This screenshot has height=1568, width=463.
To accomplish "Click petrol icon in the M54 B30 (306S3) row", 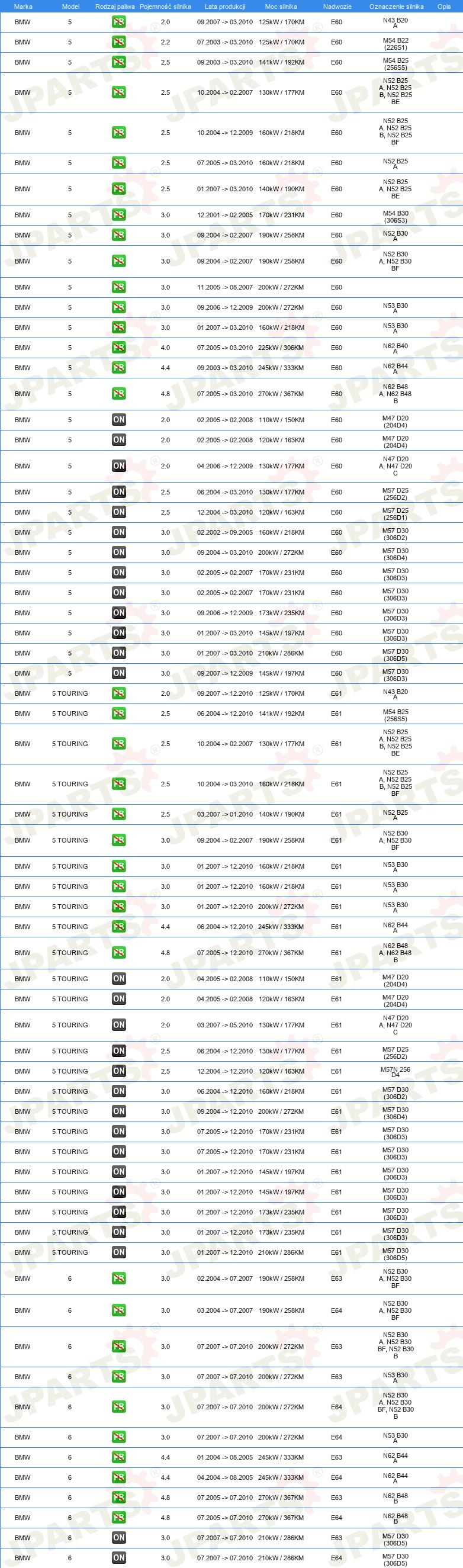I will coord(118,215).
